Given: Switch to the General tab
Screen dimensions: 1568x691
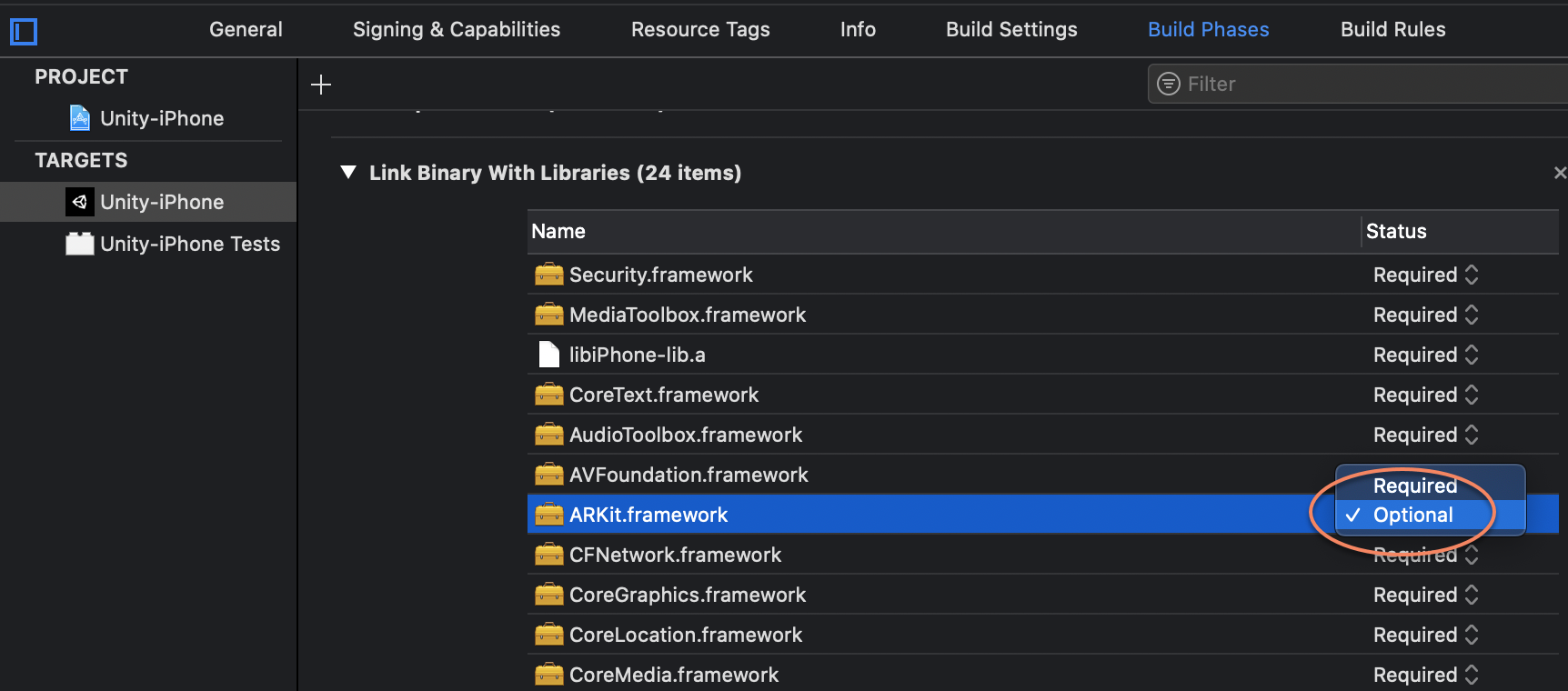Looking at the screenshot, I should click(x=246, y=29).
